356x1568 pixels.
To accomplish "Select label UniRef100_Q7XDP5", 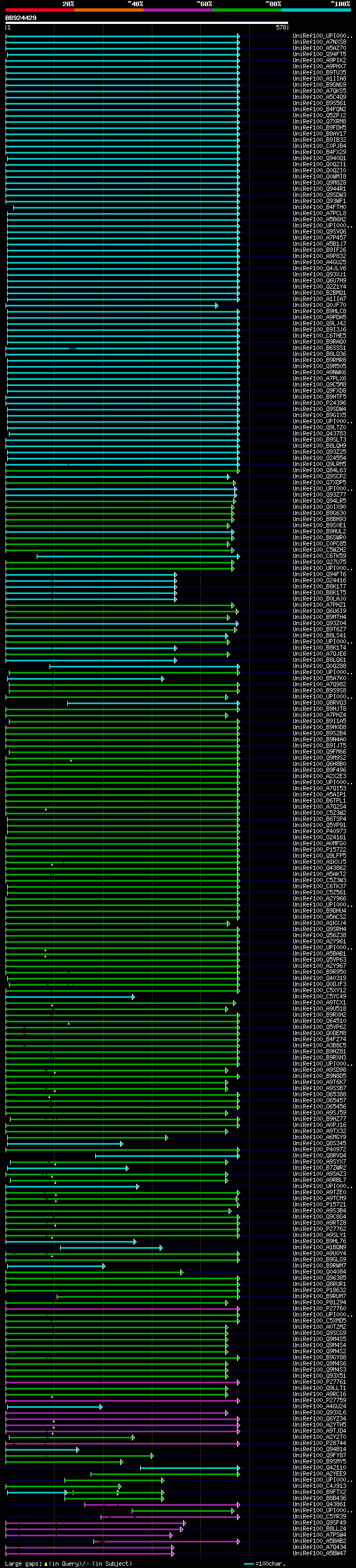I will 319,482.
